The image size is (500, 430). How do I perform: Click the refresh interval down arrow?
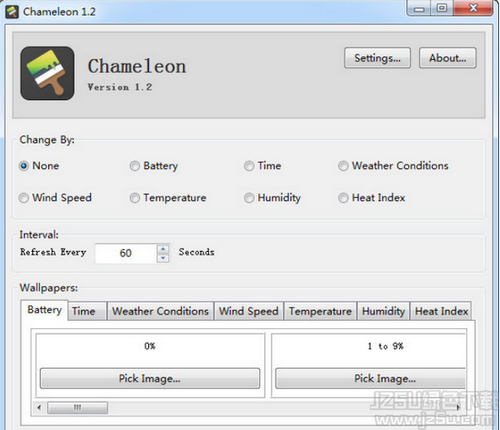coord(163,258)
